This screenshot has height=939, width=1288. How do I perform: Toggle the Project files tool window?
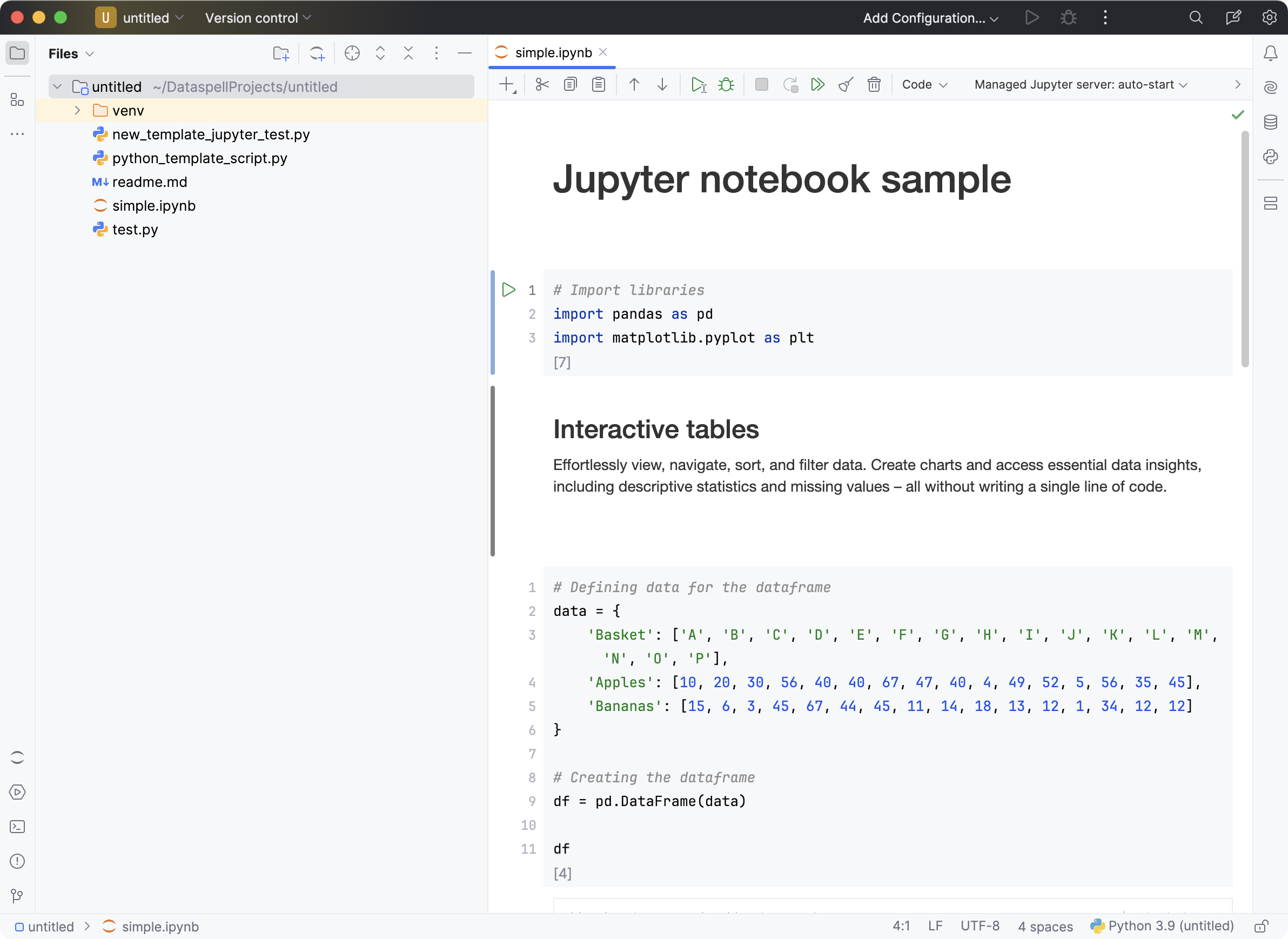(17, 53)
